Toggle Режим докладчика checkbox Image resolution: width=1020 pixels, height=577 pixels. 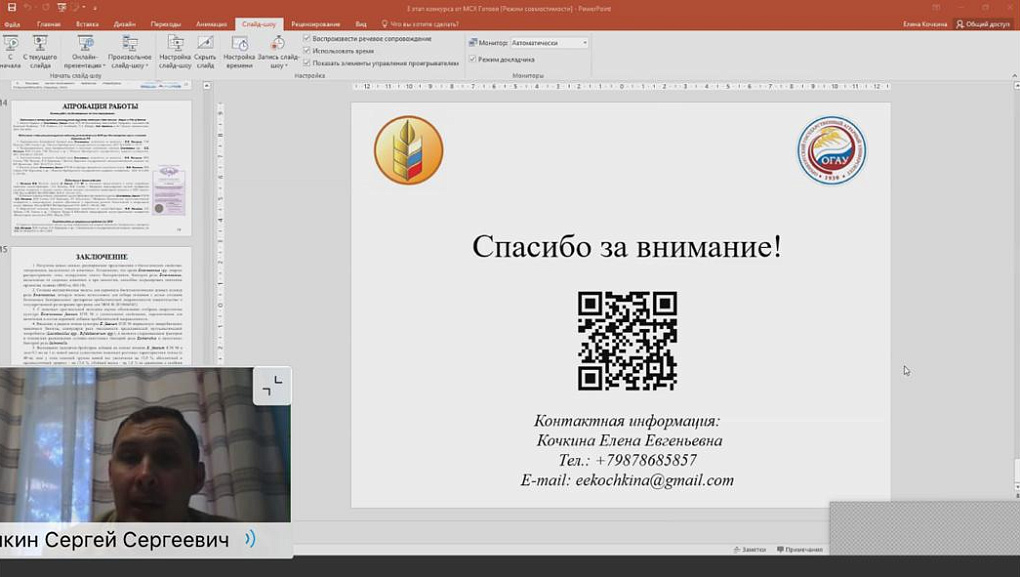(x=473, y=59)
